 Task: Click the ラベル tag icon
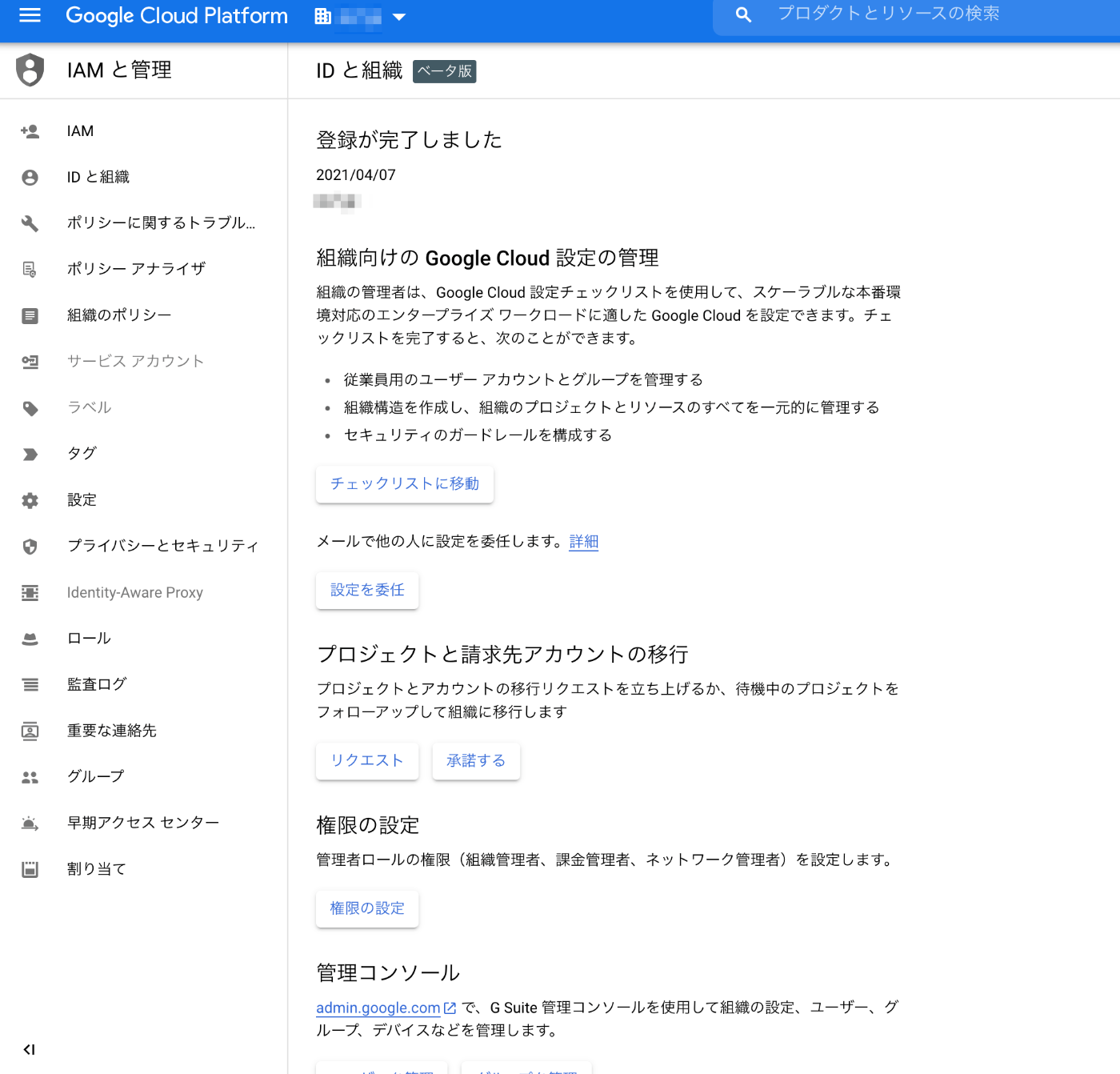point(30,408)
